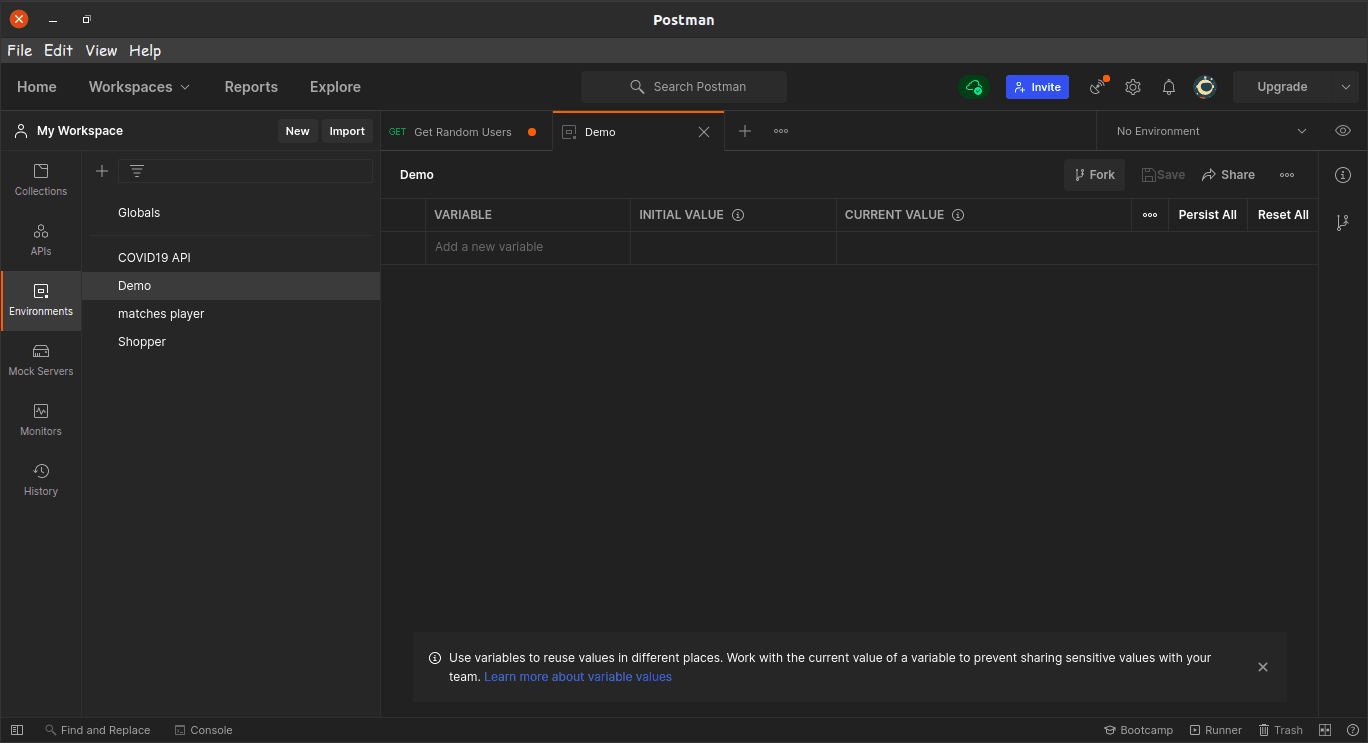Screen dimensions: 1368x743
Task: Click the plus to create new environment
Action: (x=101, y=171)
